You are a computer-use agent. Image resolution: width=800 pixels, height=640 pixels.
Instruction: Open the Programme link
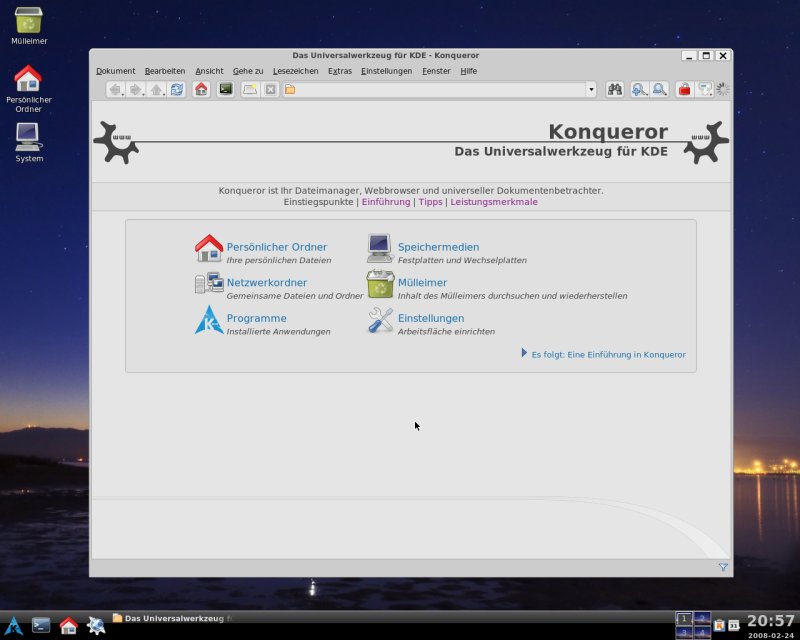click(257, 318)
